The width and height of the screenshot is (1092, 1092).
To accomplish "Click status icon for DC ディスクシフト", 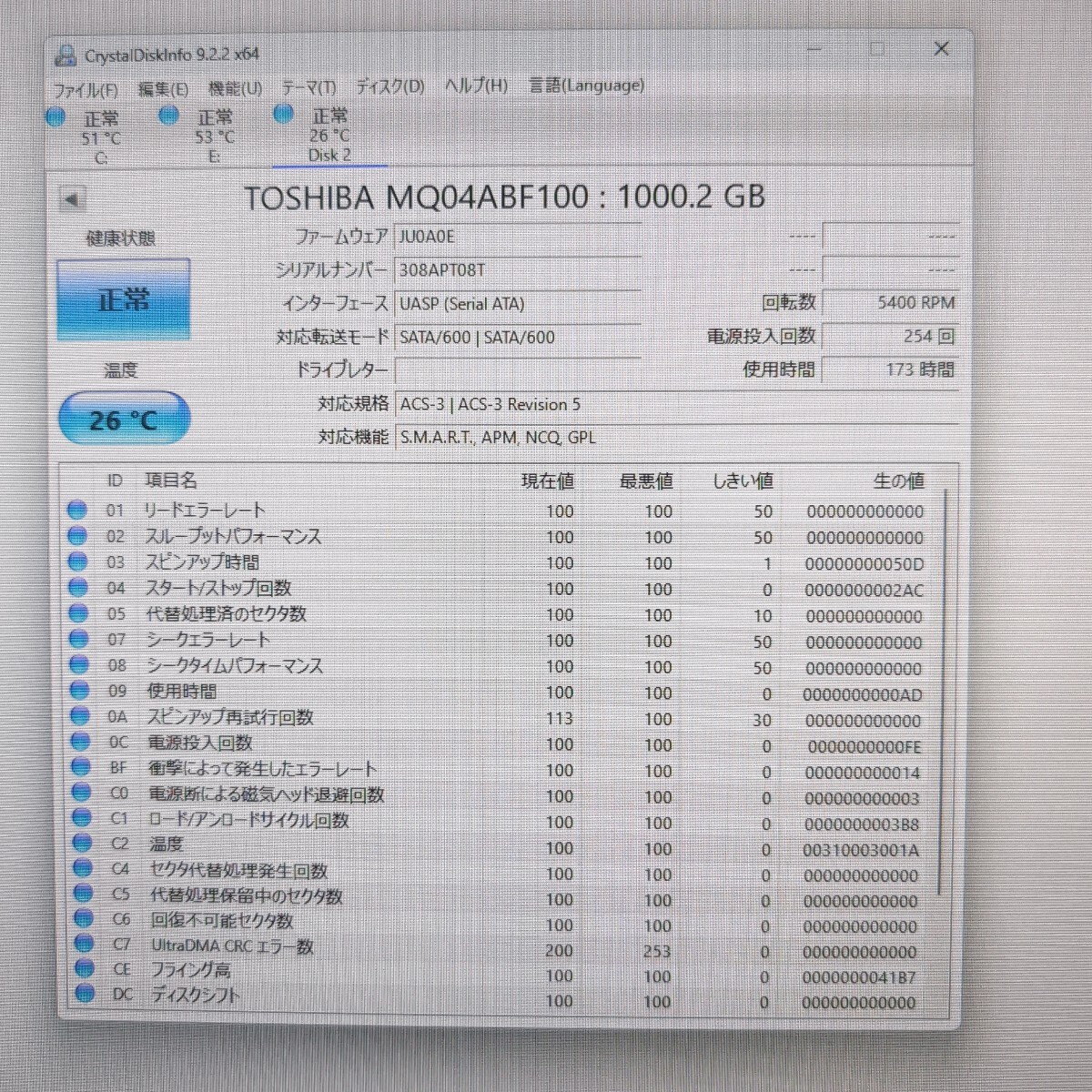I will pos(85,994).
